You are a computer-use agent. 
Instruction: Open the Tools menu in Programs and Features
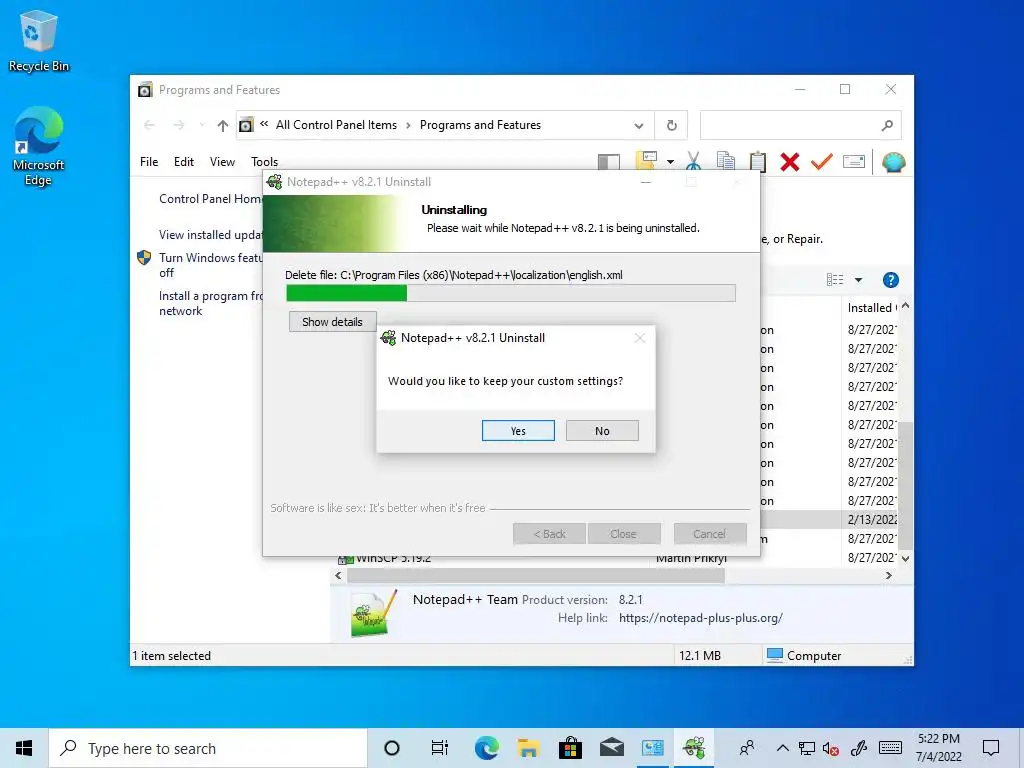pos(264,161)
